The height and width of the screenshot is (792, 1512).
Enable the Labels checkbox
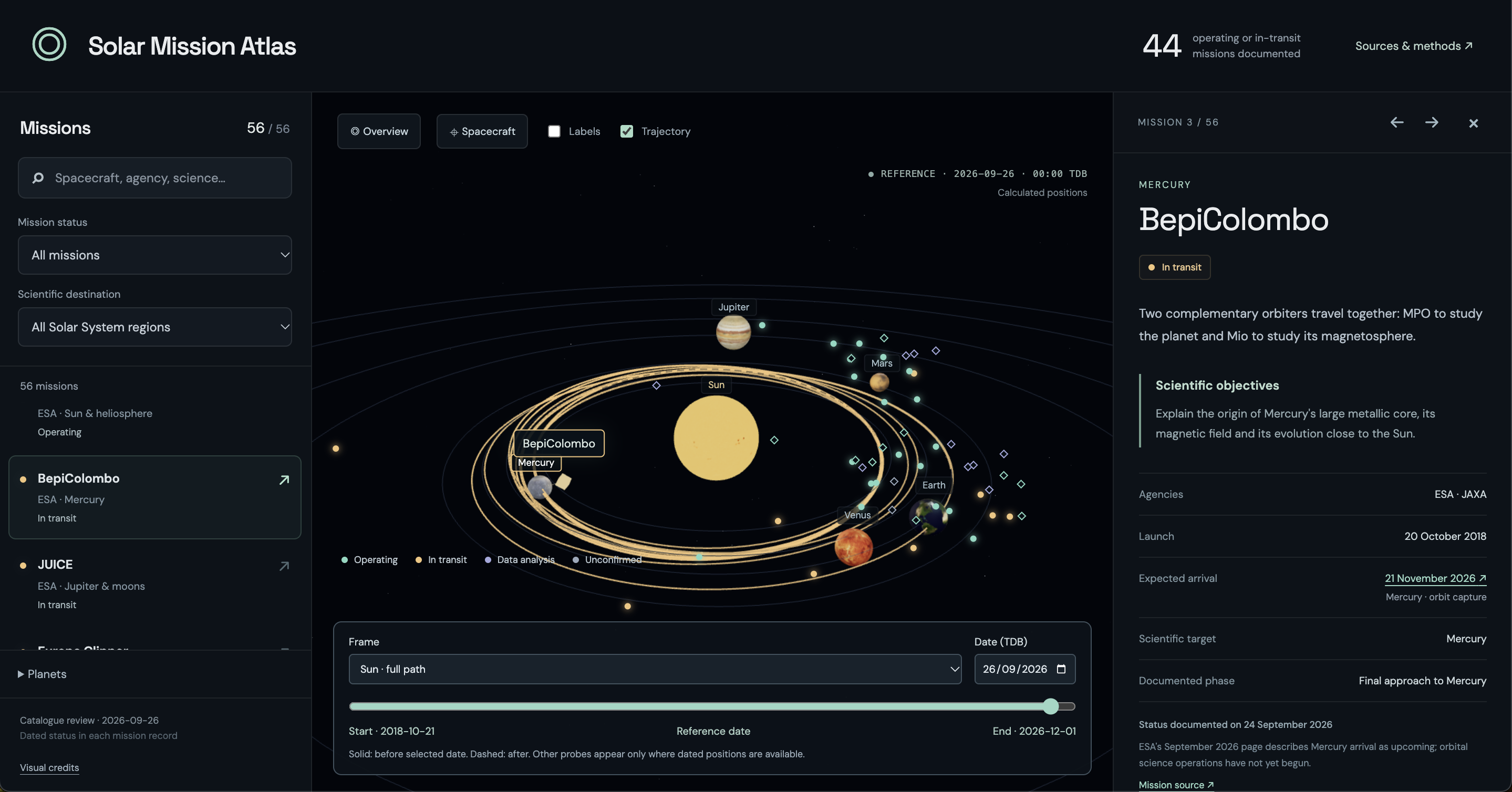tap(554, 131)
